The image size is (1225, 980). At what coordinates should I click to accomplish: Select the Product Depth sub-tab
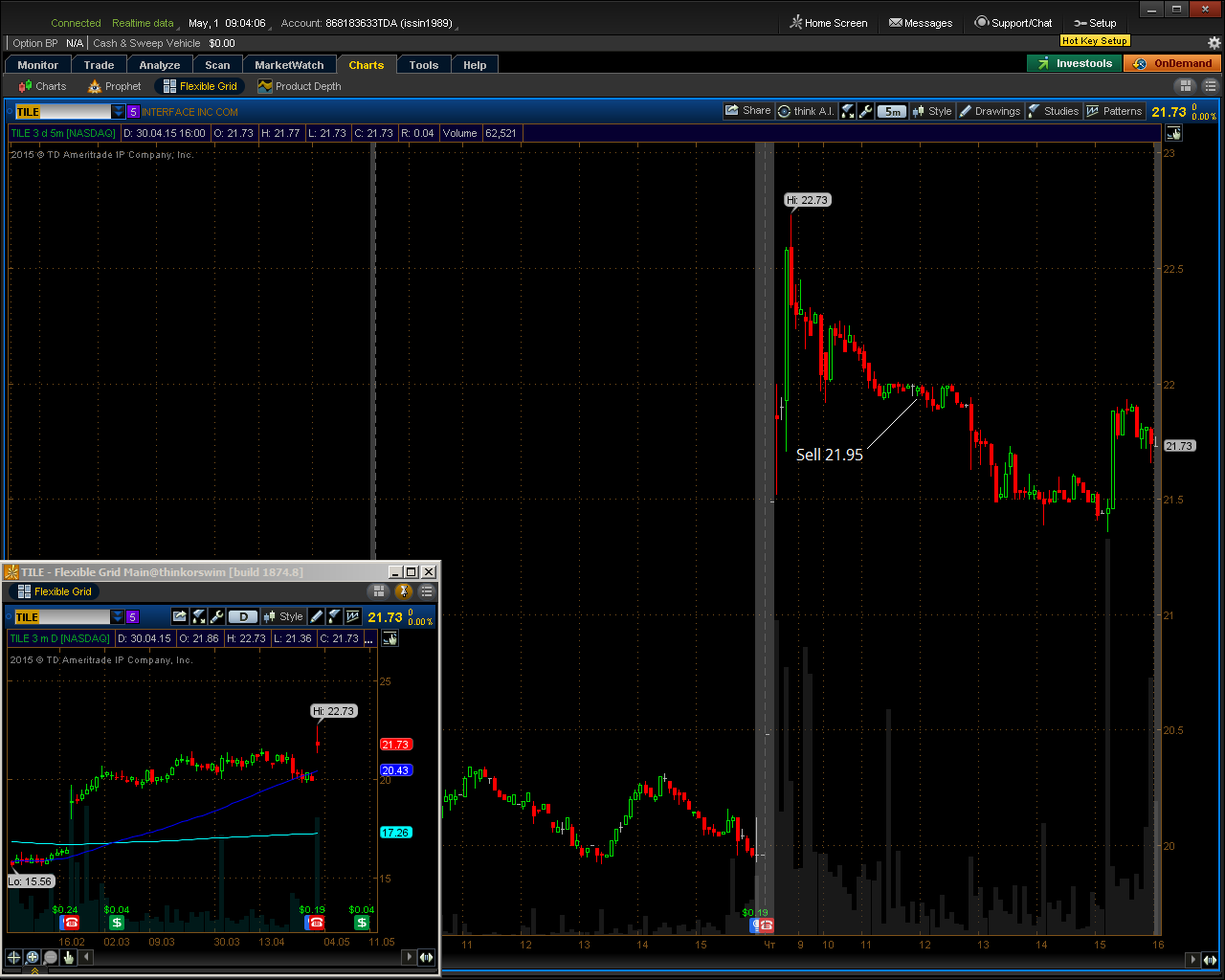click(x=300, y=86)
